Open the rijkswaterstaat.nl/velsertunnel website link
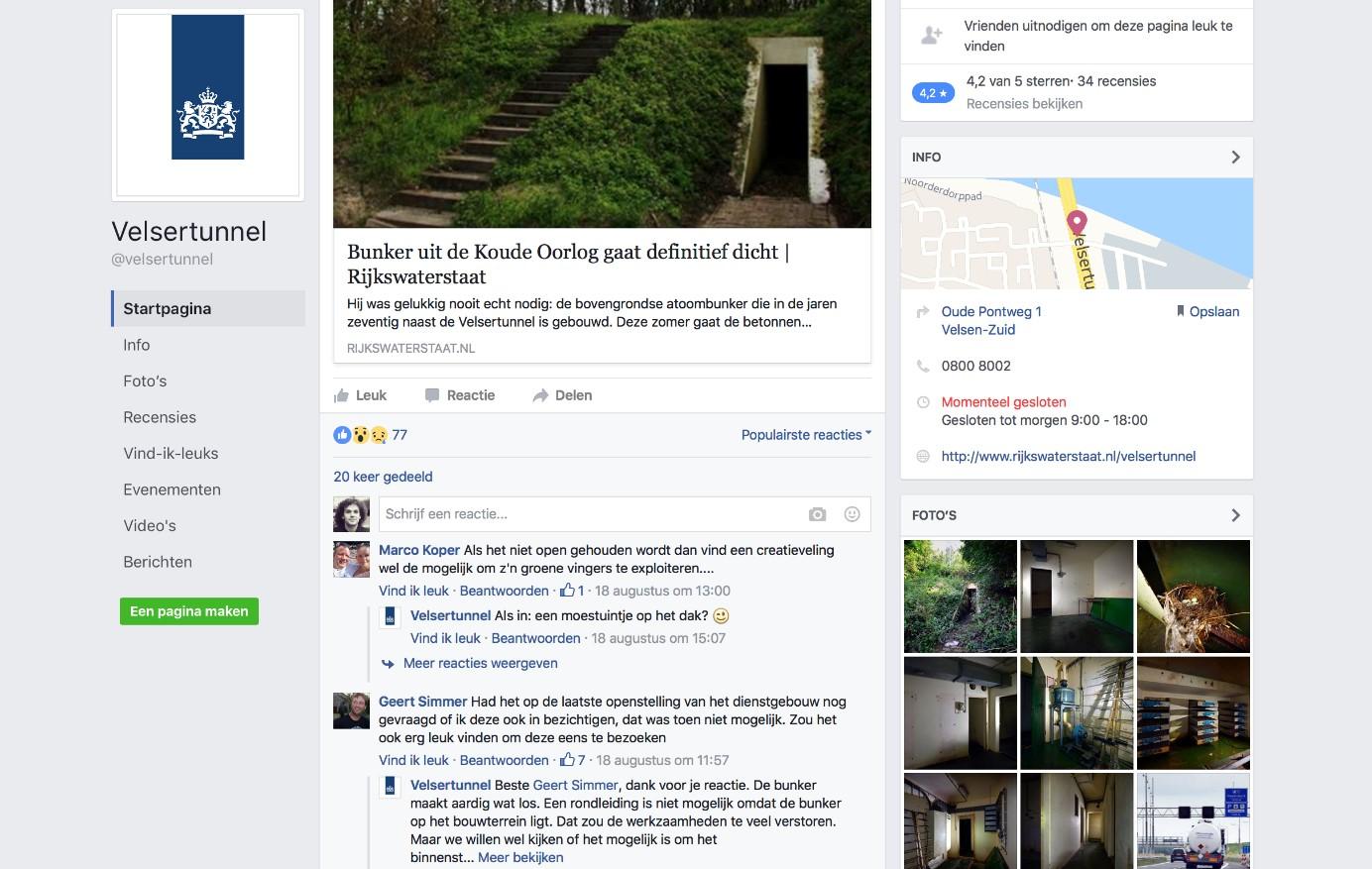 [x=1068, y=456]
